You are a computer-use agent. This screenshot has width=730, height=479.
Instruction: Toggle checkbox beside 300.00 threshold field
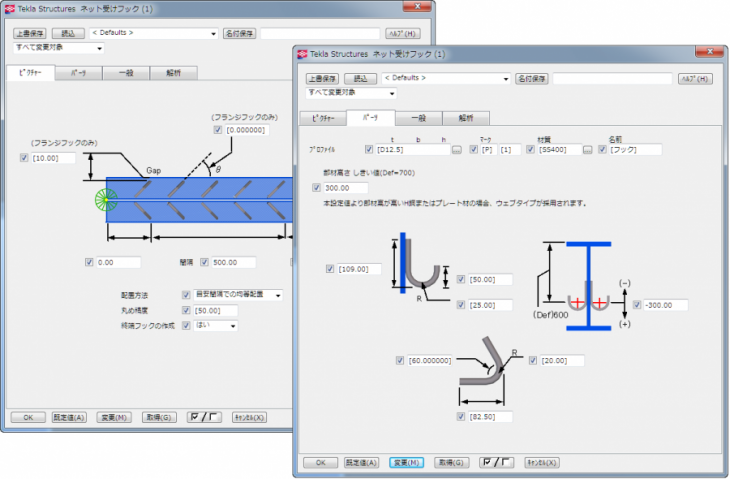tap(316, 188)
